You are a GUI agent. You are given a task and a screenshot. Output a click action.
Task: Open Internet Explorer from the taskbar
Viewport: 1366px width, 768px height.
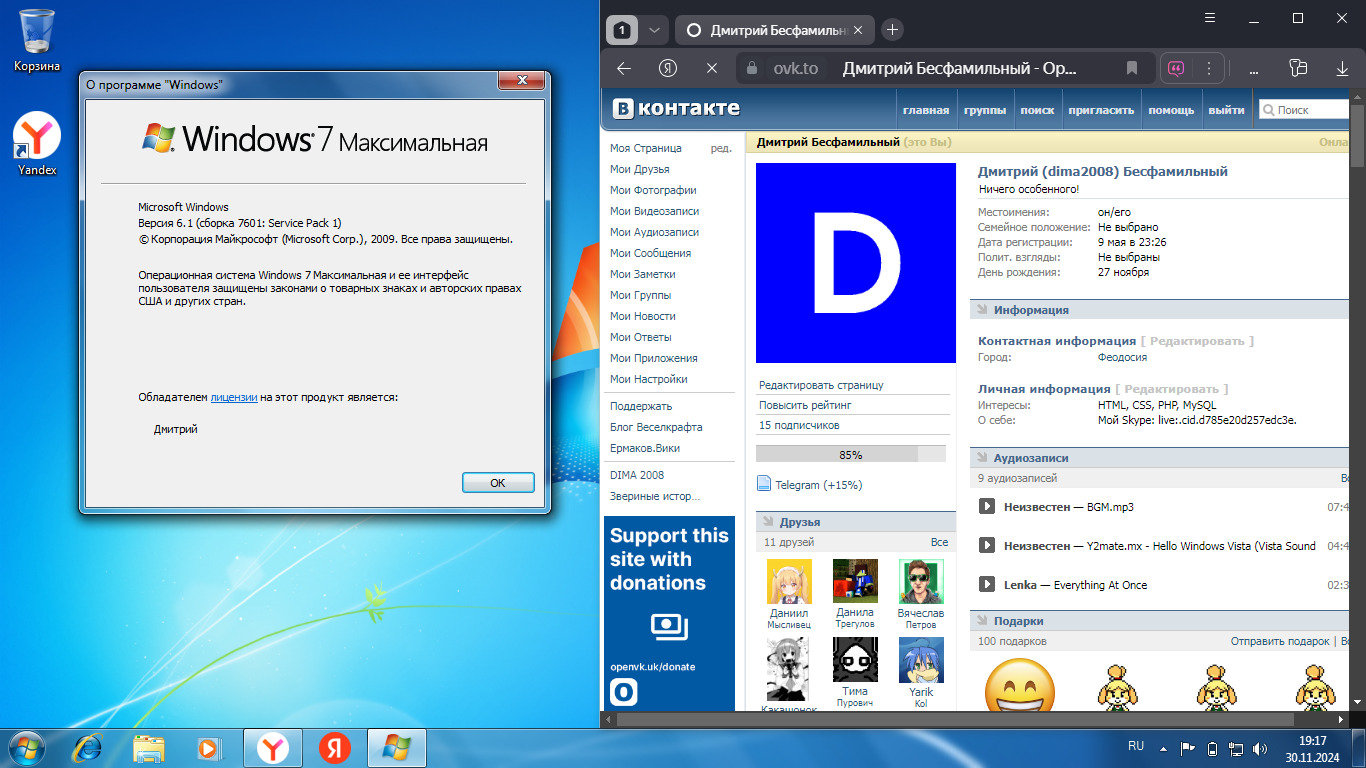tap(87, 747)
